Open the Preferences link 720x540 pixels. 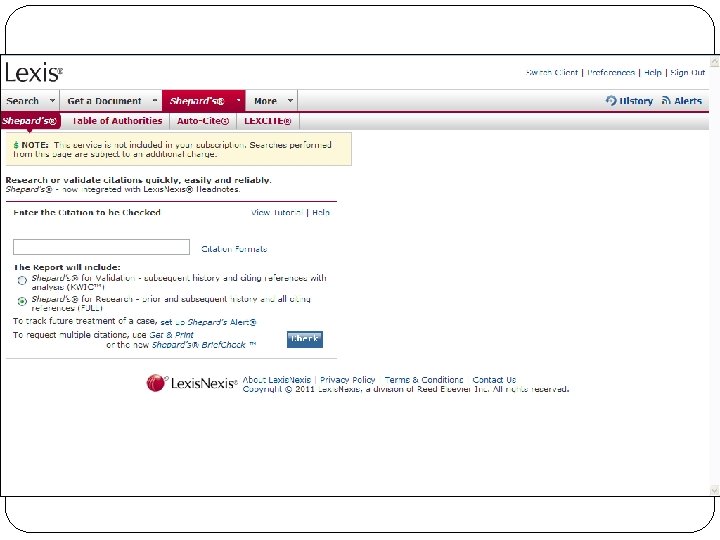click(x=611, y=73)
